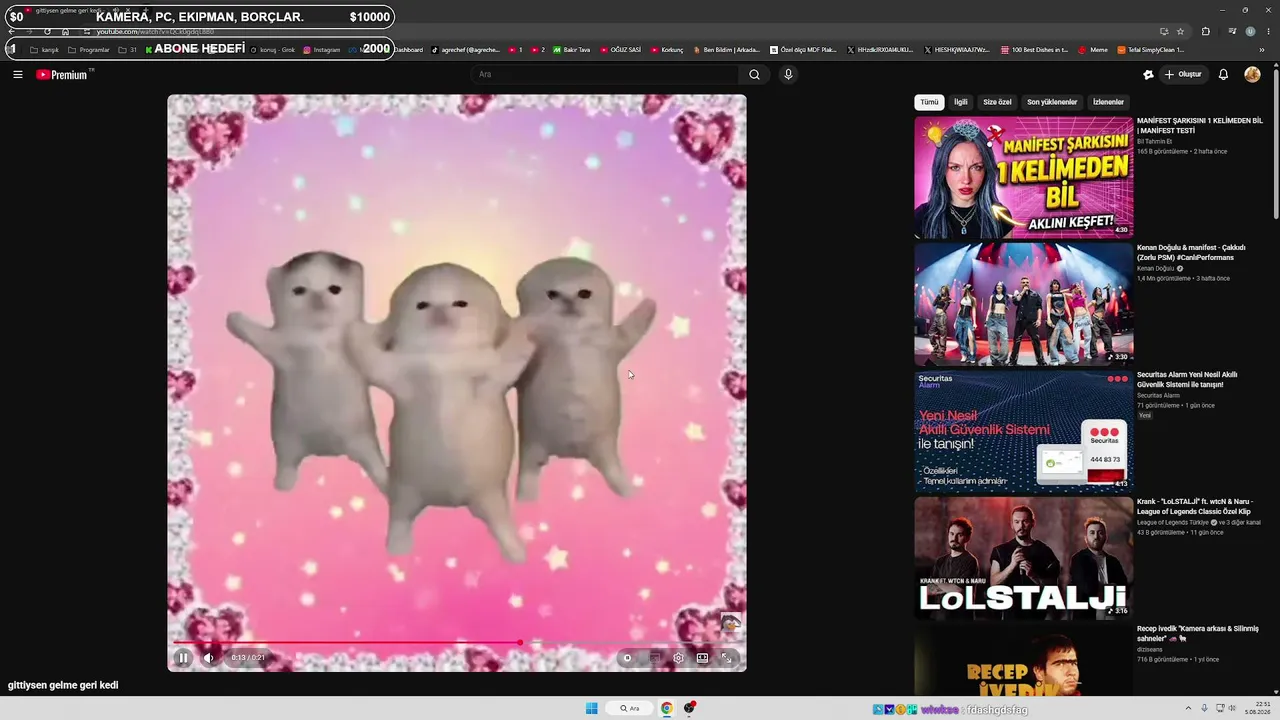Click the YouTube search input field
The image size is (1280, 720).
(605, 74)
